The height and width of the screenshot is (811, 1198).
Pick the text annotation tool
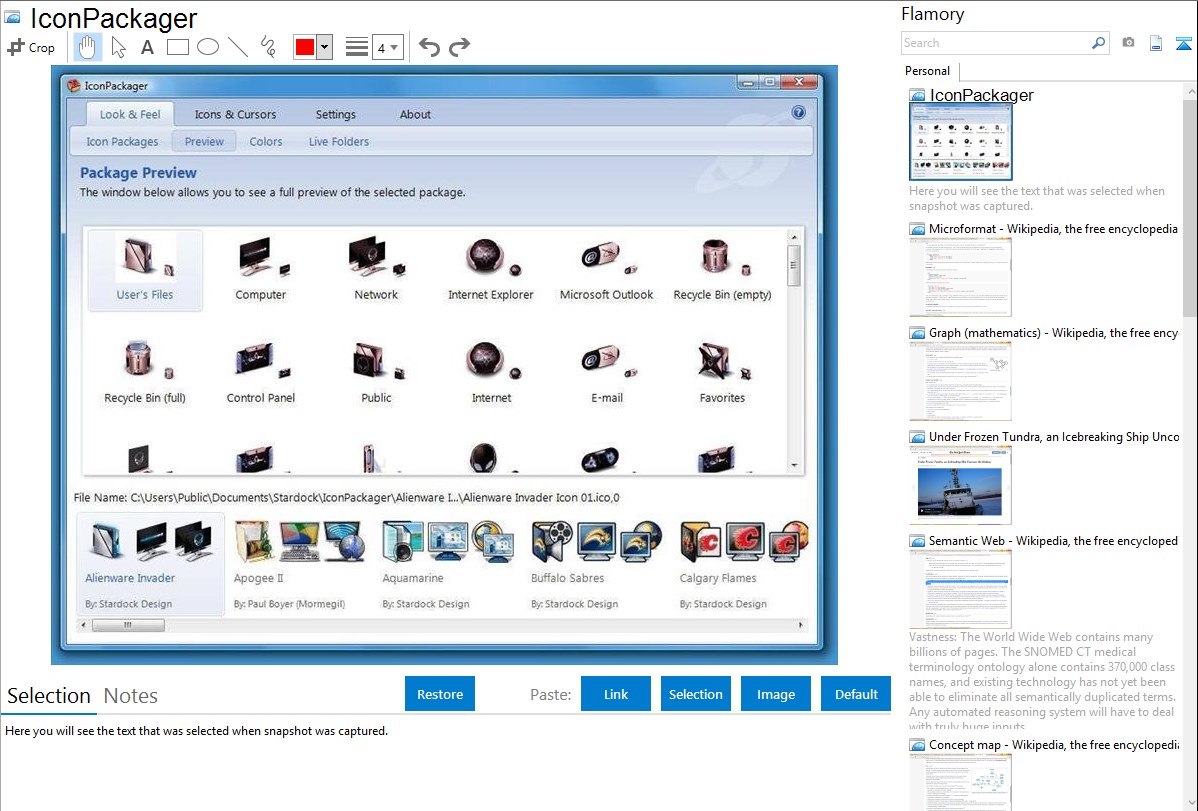(x=147, y=47)
